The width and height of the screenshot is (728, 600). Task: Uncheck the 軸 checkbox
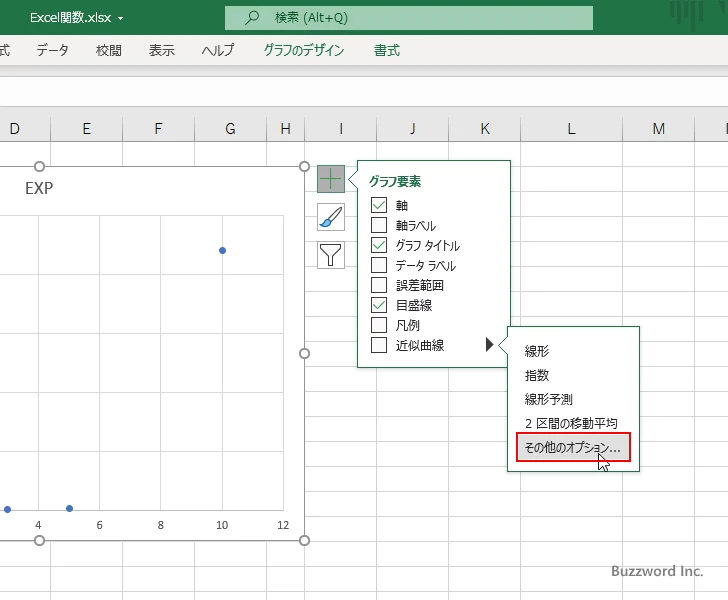[x=379, y=205]
